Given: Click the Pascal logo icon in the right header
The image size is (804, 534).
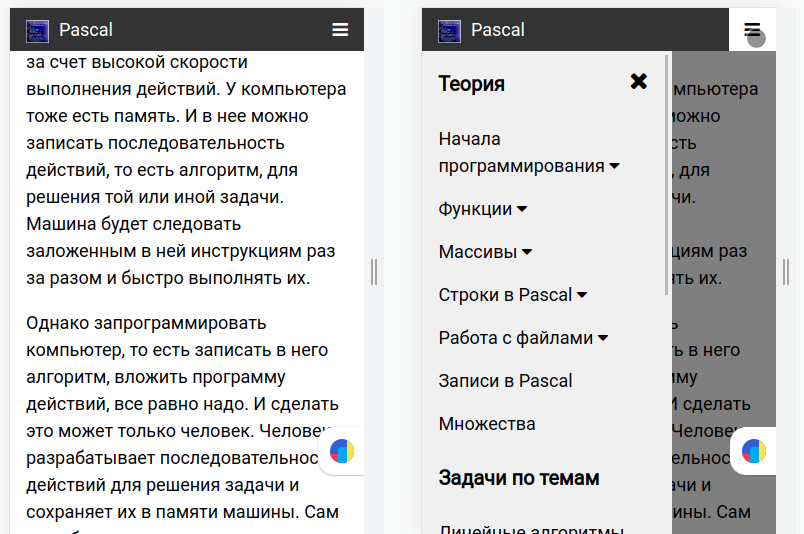Looking at the screenshot, I should coord(450,31).
